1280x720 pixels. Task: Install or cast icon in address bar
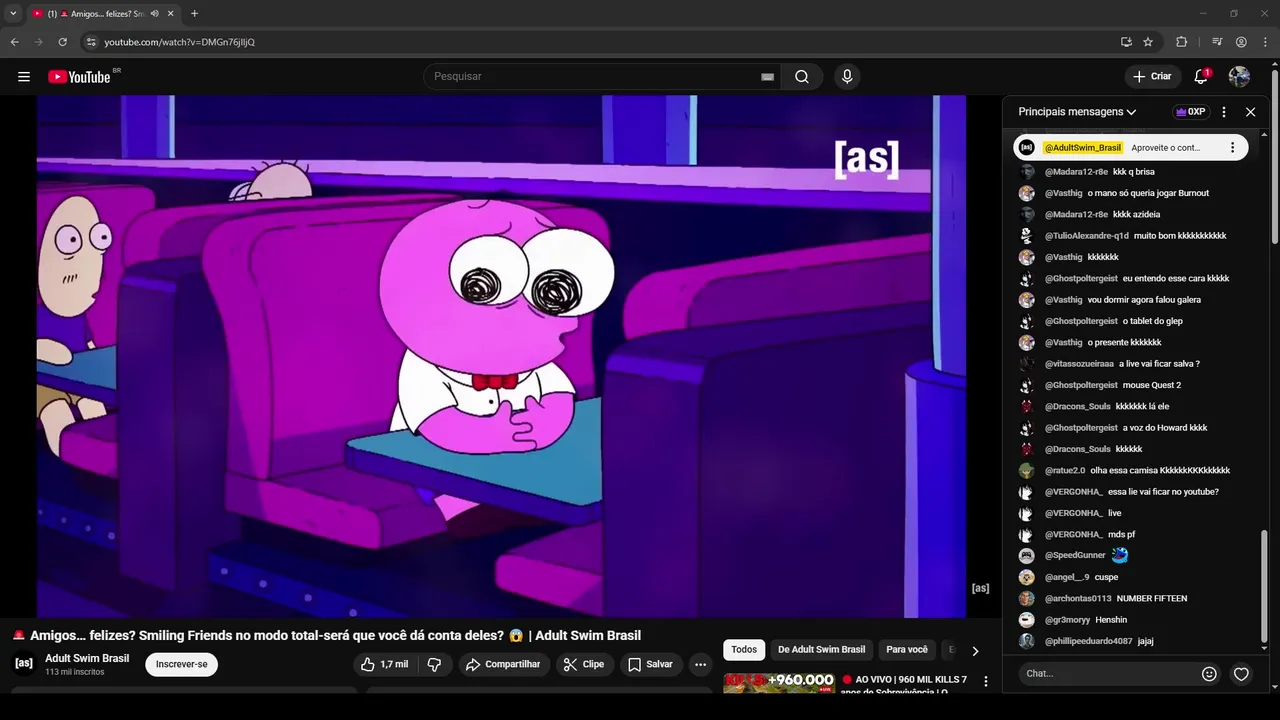pos(1126,42)
